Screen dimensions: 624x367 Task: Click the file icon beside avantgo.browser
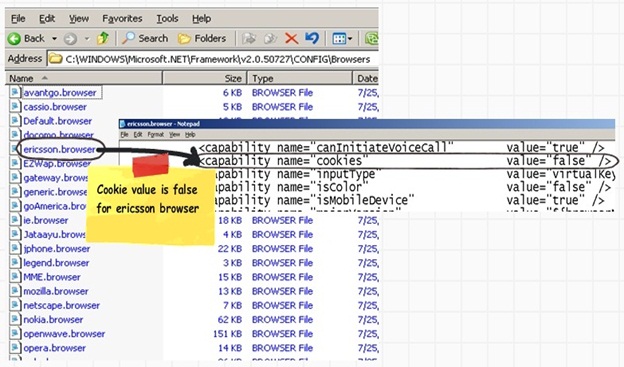click(x=15, y=92)
